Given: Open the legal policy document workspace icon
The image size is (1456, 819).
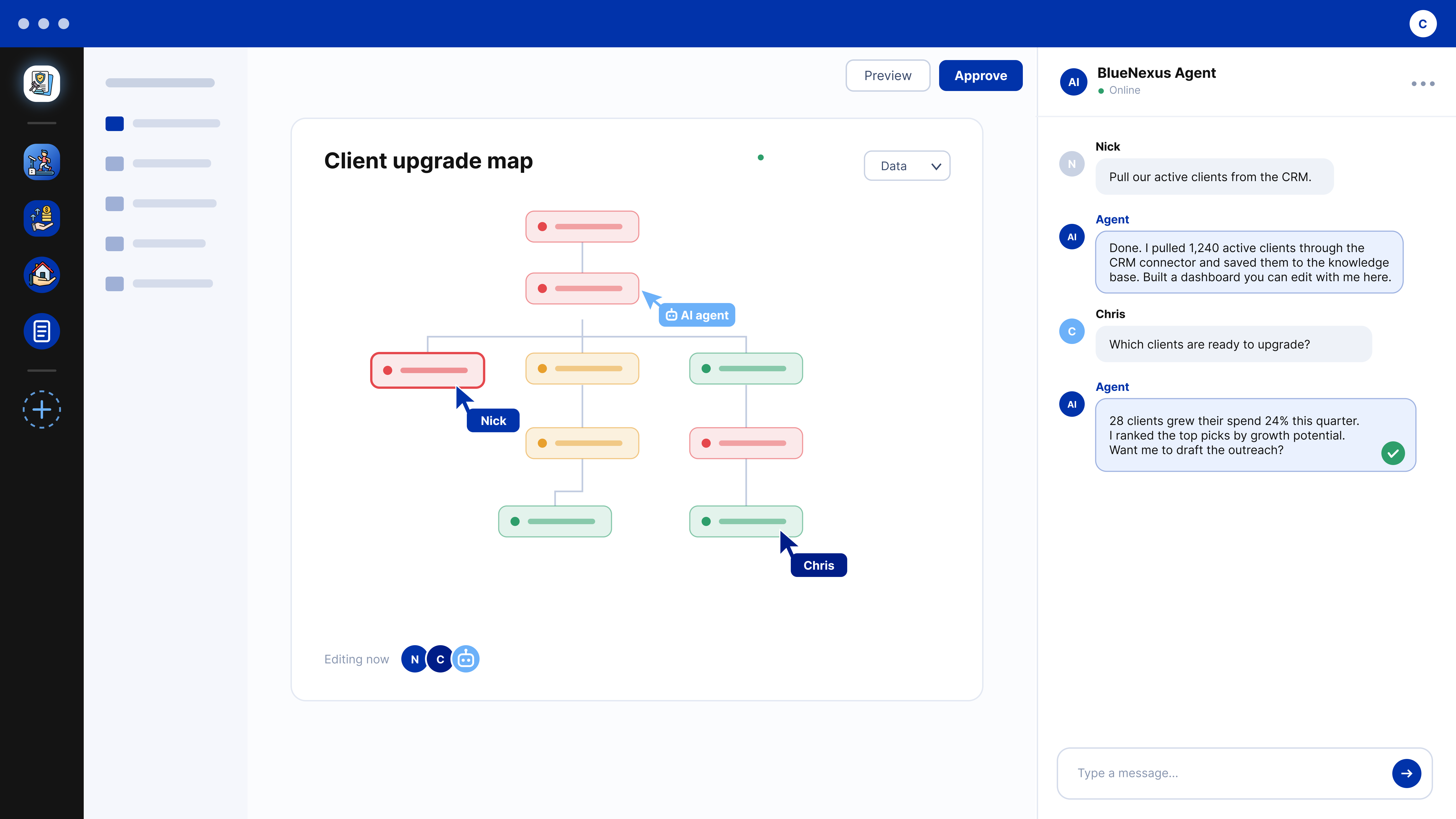Looking at the screenshot, I should (x=42, y=84).
